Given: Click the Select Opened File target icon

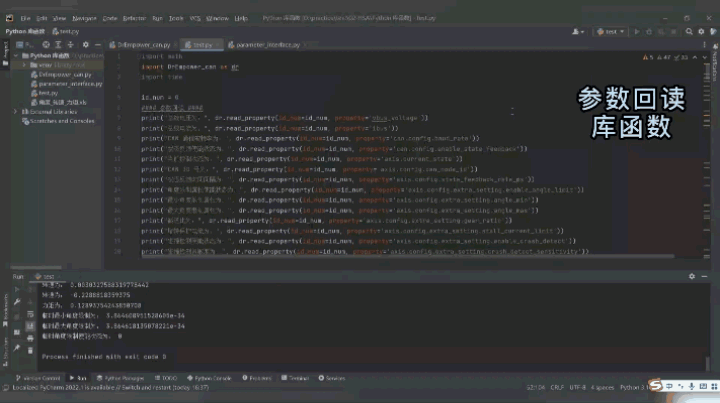Looking at the screenshot, I should coord(45,45).
